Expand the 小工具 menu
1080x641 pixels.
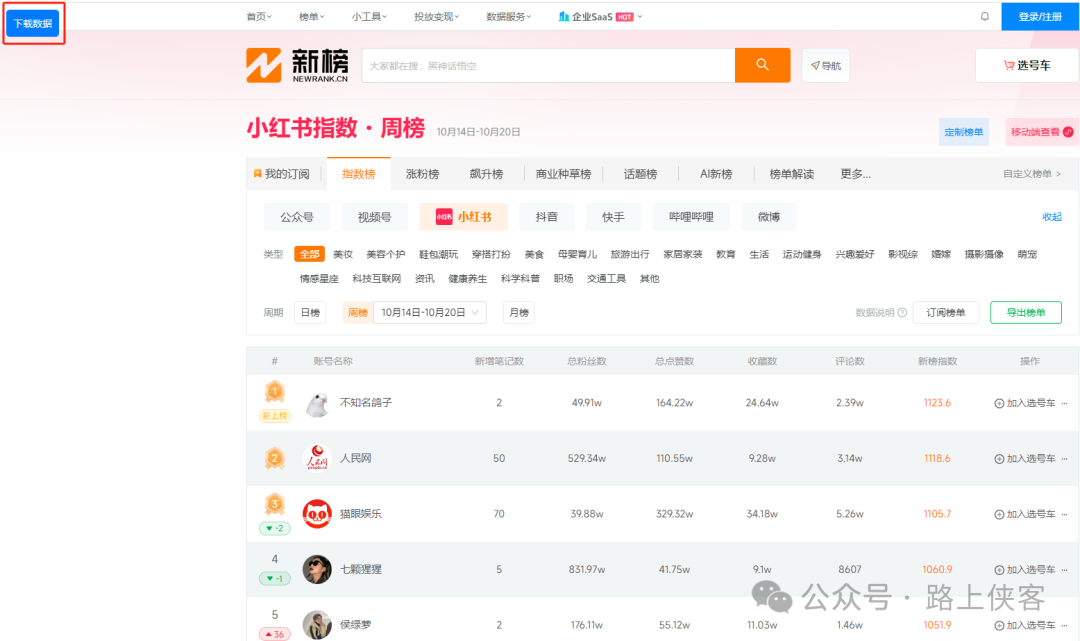point(369,17)
